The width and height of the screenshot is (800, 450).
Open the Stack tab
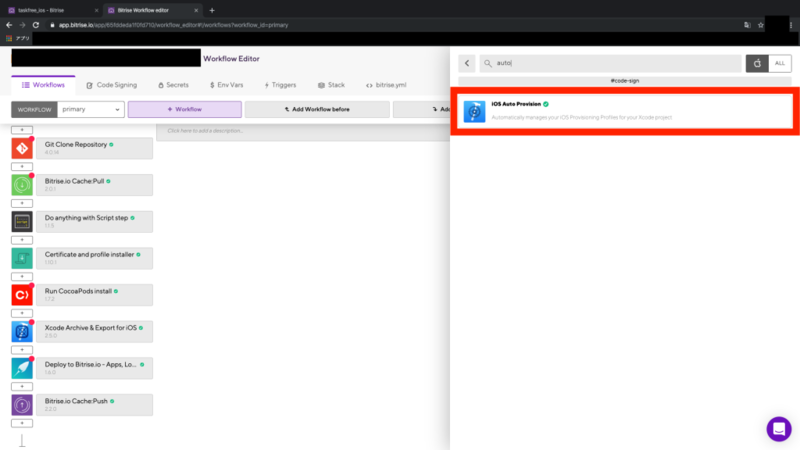(332, 85)
